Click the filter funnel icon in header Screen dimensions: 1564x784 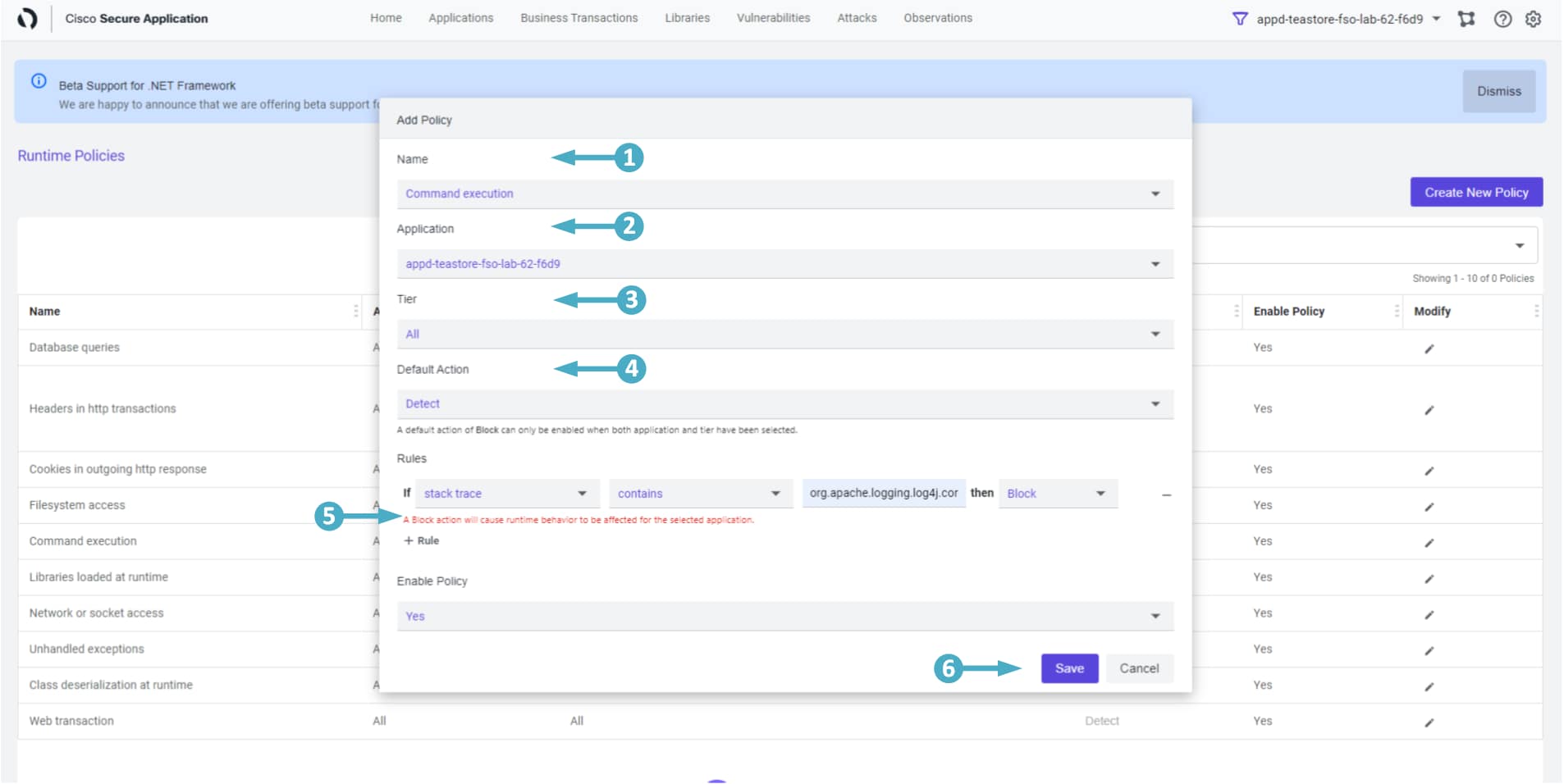[x=1239, y=19]
